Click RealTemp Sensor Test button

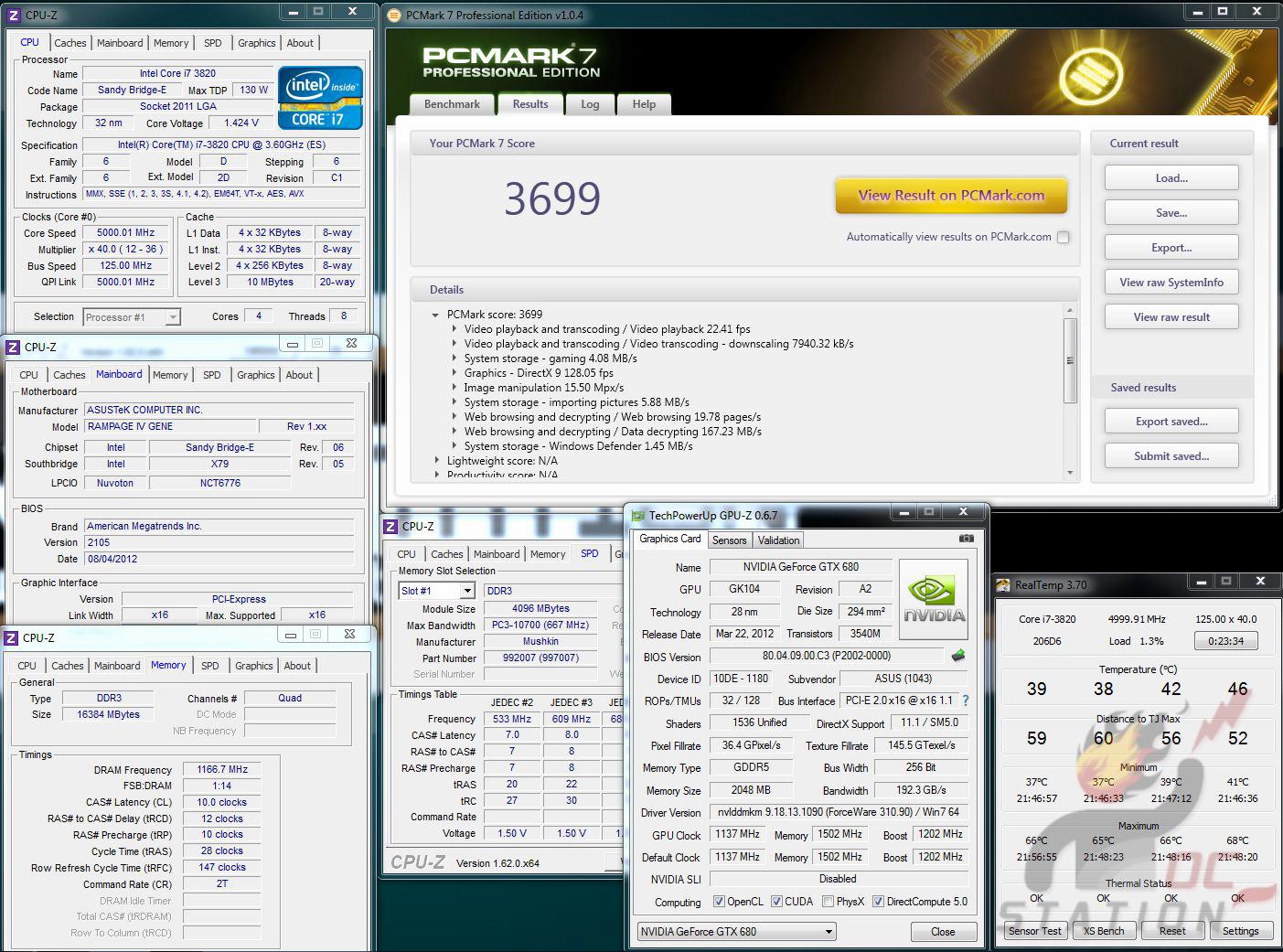1035,931
